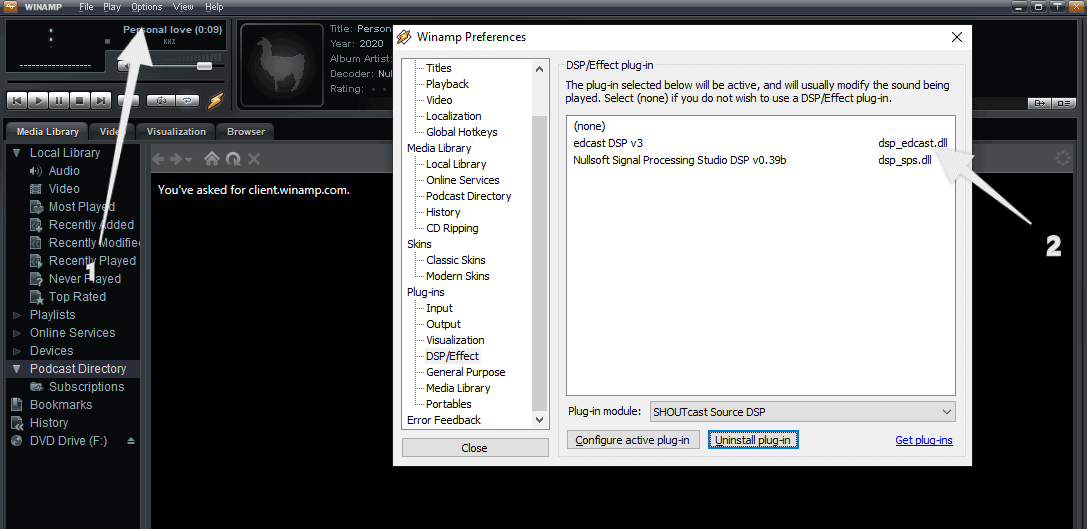This screenshot has height=529, width=1087.
Task: Click Configure active plug-in button
Action: (632, 440)
